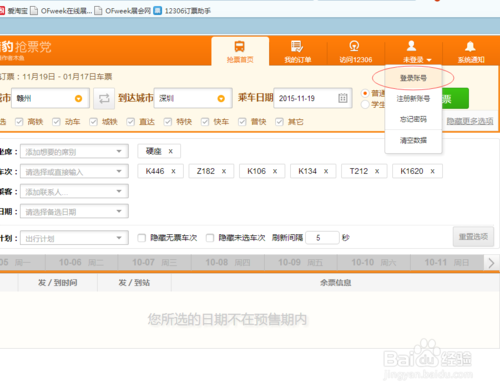
Task: Click the departure city location marker icon
Action: [78, 99]
